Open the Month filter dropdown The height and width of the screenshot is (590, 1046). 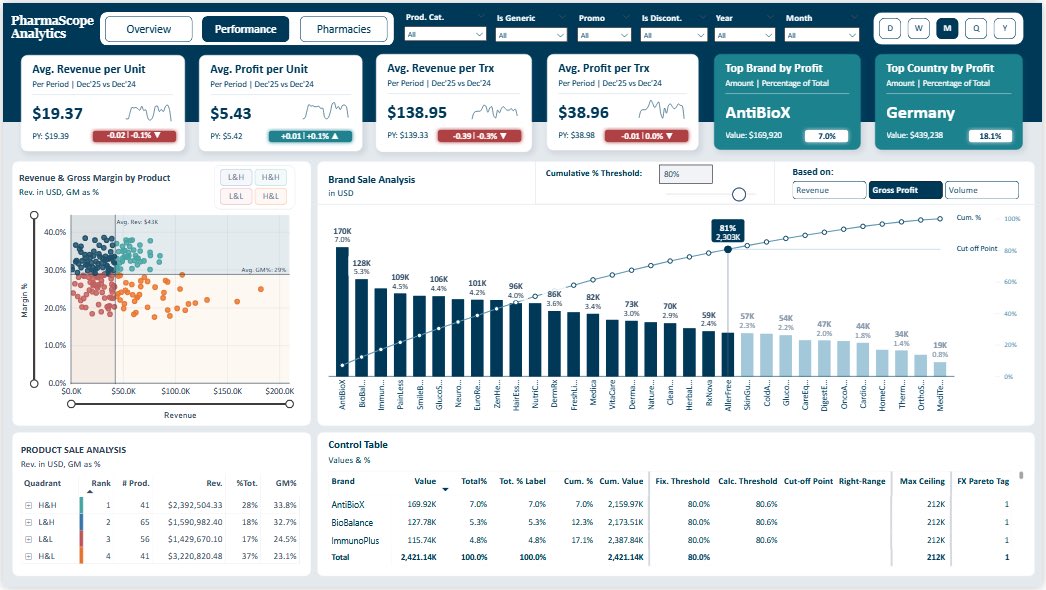[822, 35]
